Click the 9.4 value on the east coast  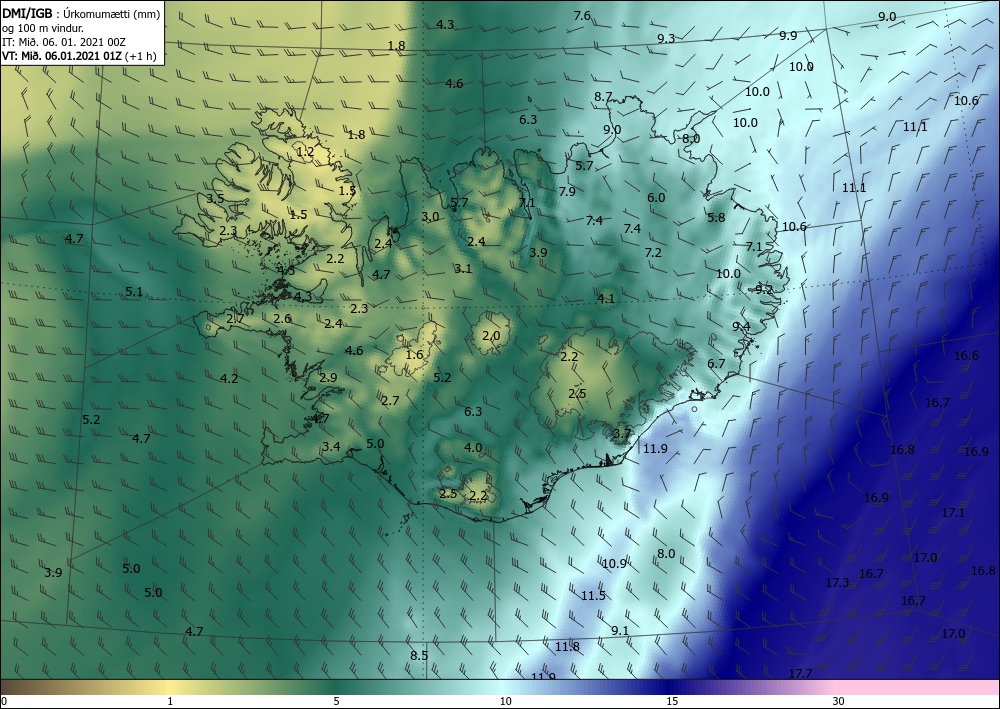(x=741, y=327)
